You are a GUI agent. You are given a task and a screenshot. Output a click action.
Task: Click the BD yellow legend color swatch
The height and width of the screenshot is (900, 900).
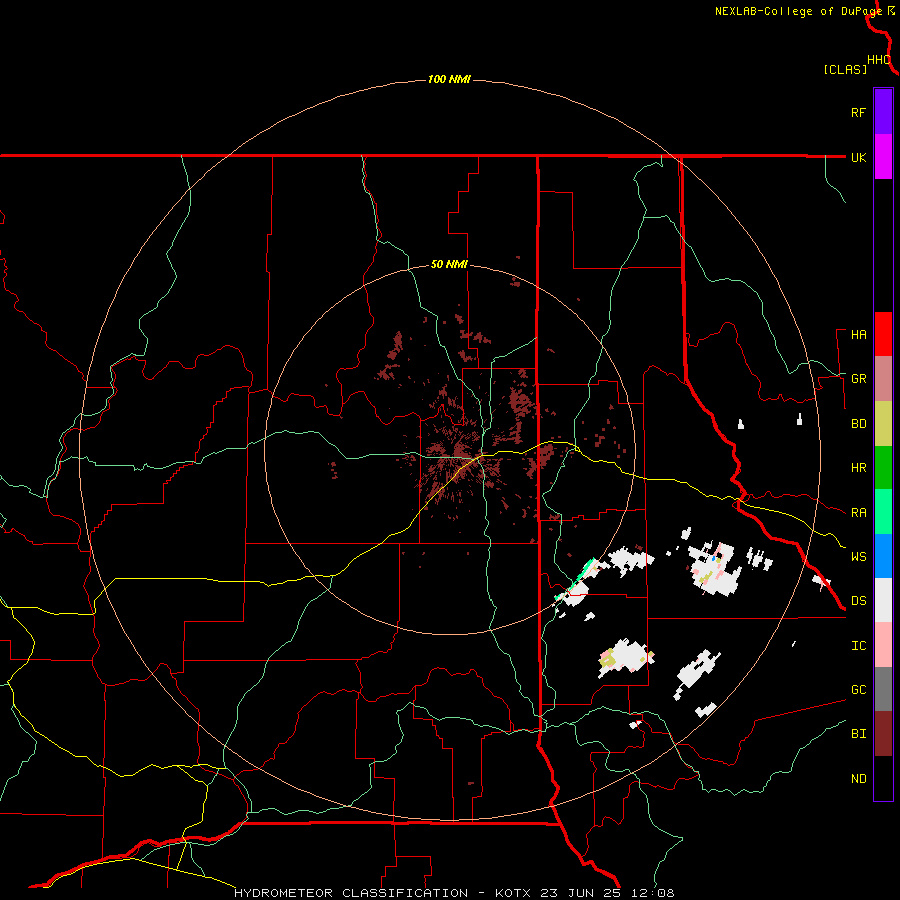883,424
